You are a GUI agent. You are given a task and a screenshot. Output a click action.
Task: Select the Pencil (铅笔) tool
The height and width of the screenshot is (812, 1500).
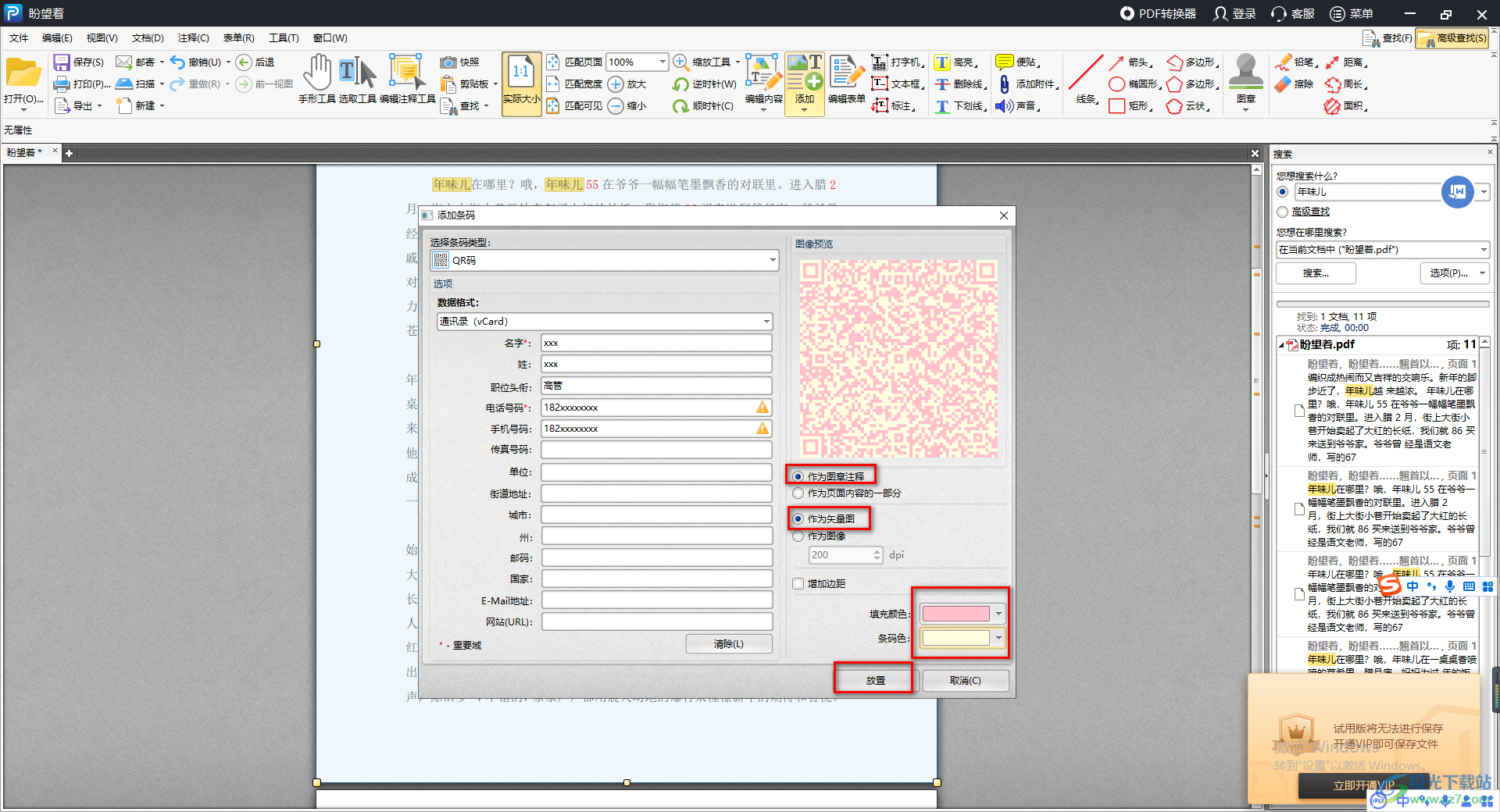[1297, 62]
